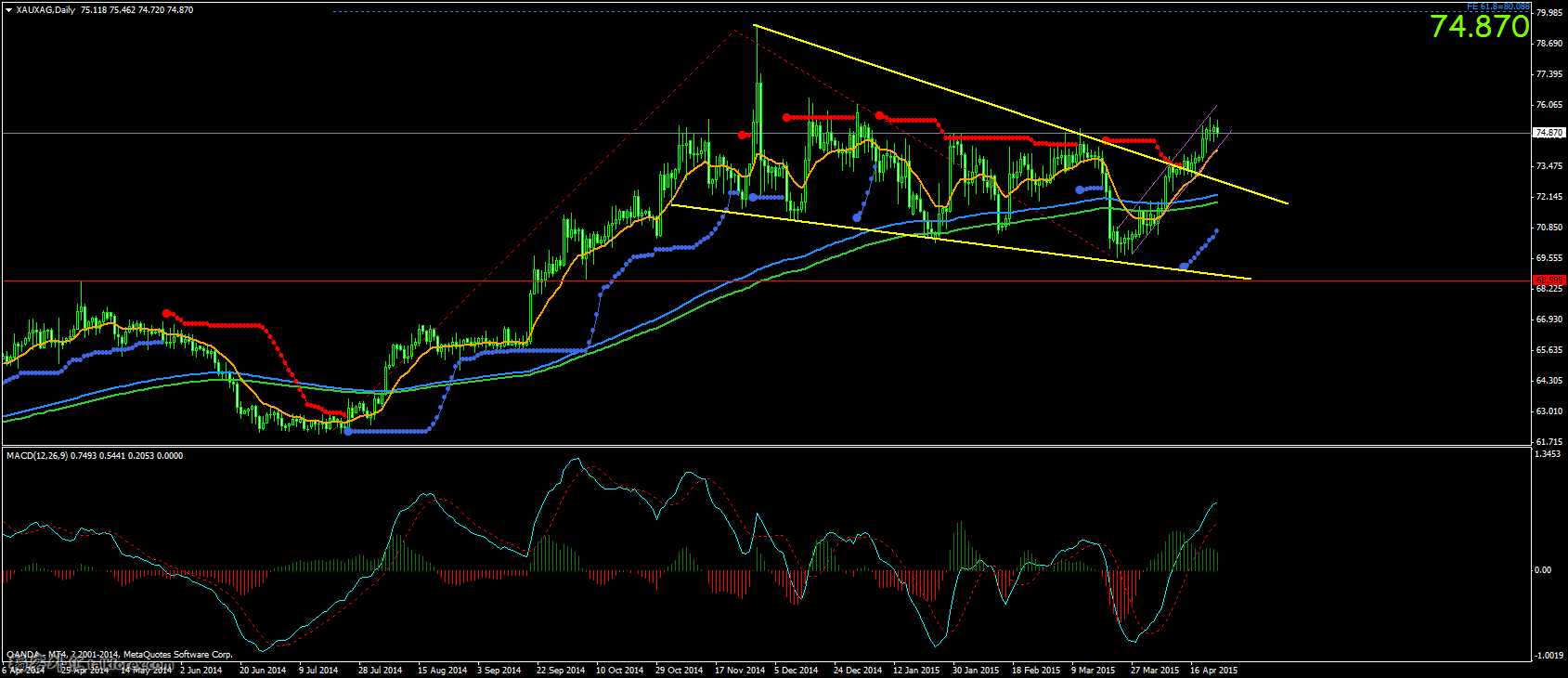Image resolution: width=1568 pixels, height=678 pixels.
Task: Select the lower yellow descending trendline
Action: click(961, 241)
